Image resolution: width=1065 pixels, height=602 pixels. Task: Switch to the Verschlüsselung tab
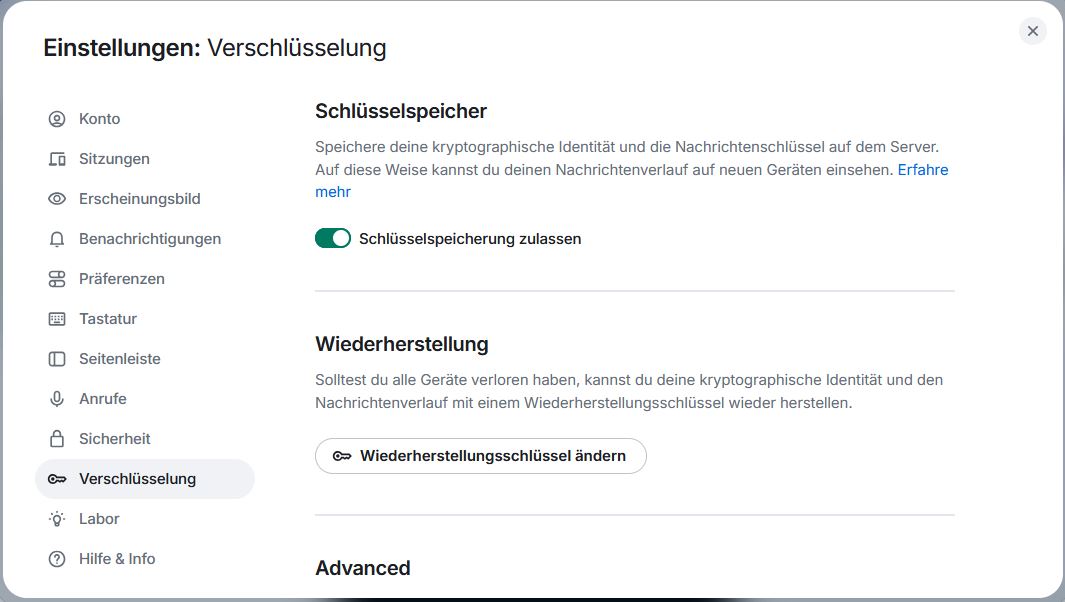(x=137, y=479)
